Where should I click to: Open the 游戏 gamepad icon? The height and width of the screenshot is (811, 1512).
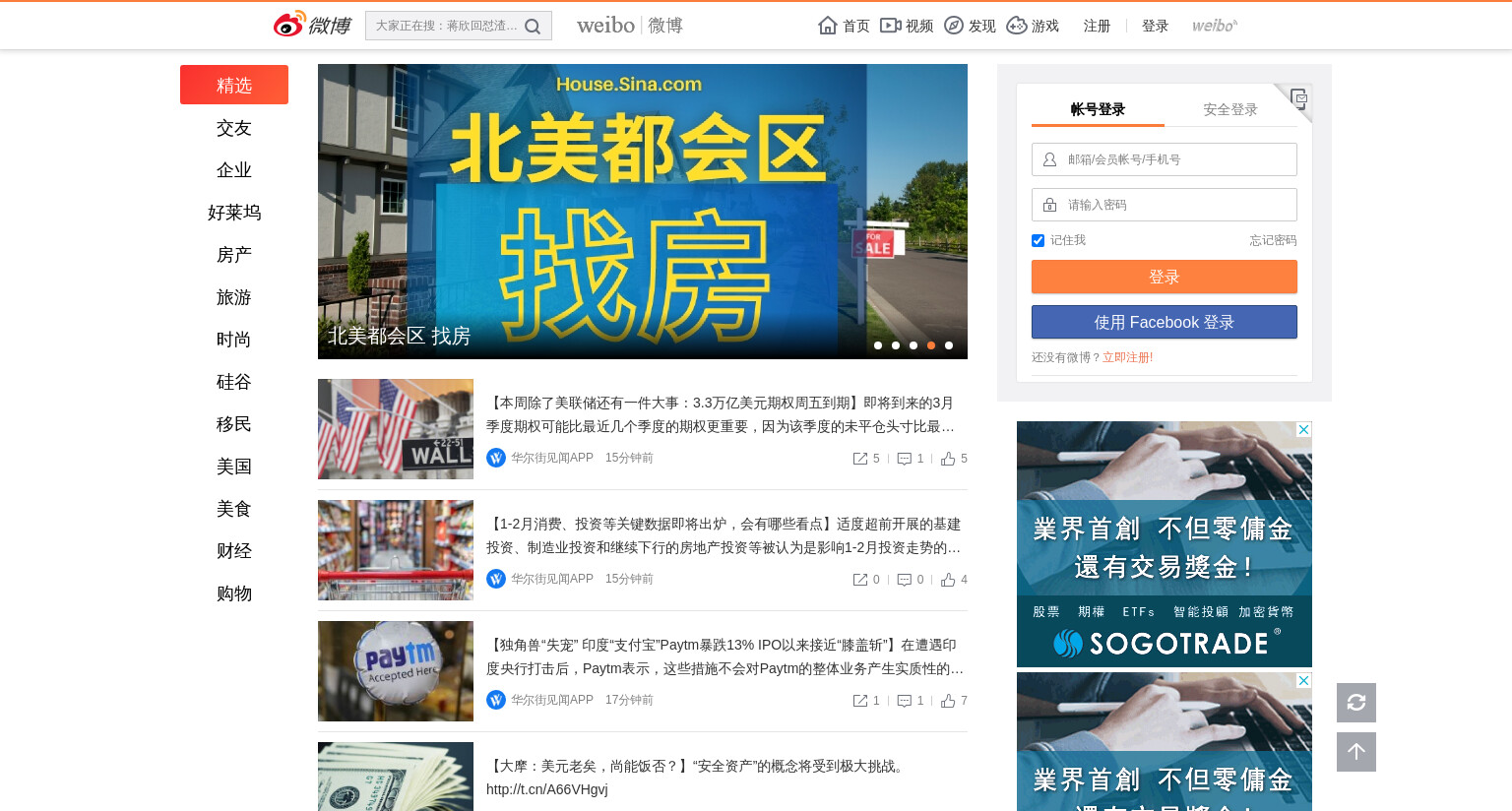pos(1017,26)
